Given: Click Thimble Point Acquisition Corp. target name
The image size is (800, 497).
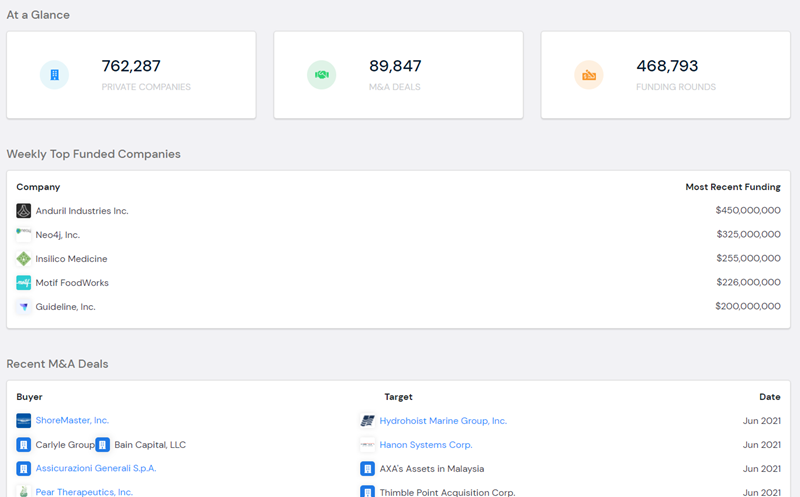Looking at the screenshot, I should [x=447, y=492].
